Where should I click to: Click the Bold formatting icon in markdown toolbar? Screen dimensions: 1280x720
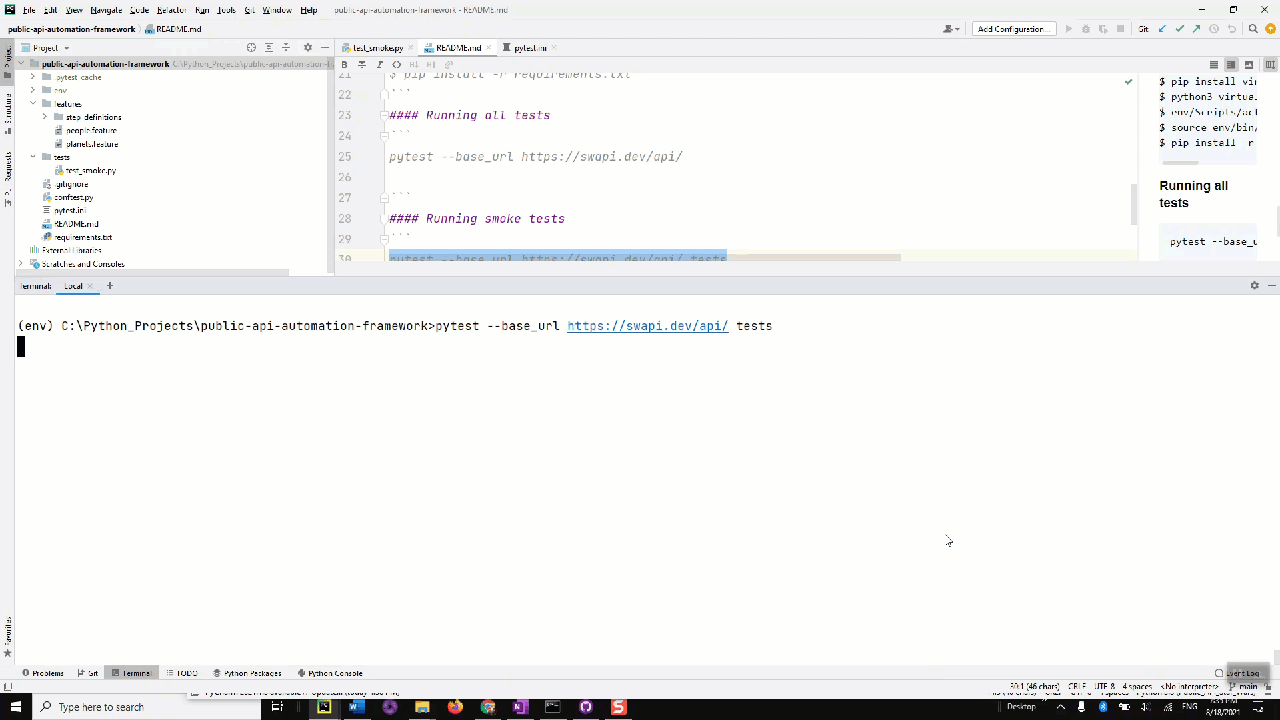coord(345,64)
